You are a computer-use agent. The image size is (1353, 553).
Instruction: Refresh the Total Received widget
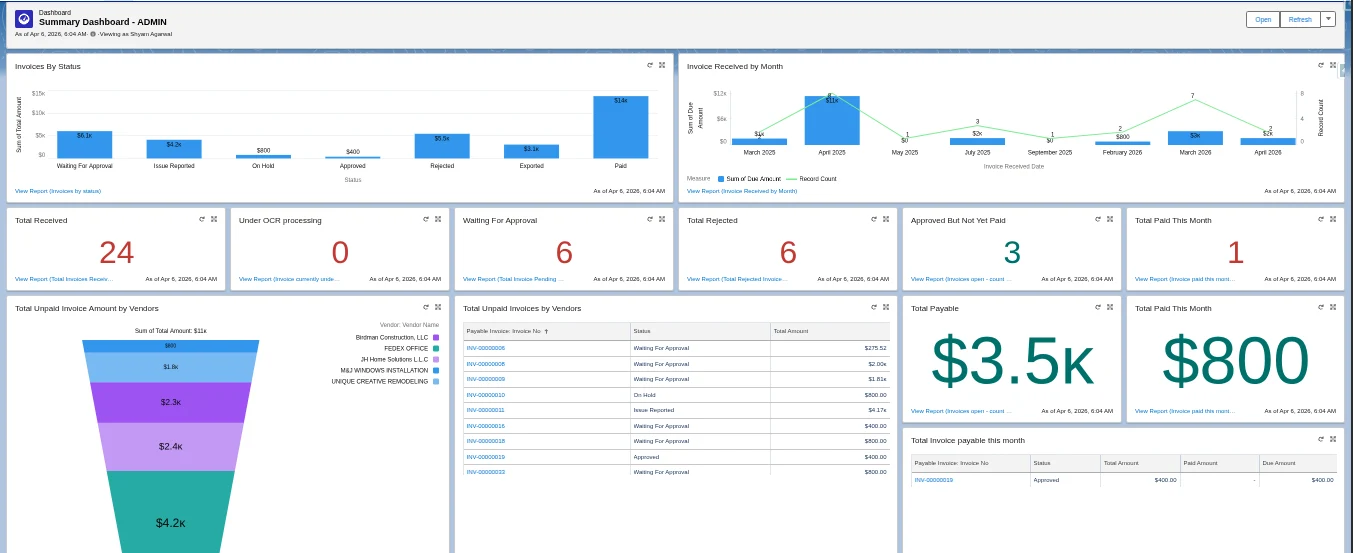pyautogui.click(x=202, y=219)
